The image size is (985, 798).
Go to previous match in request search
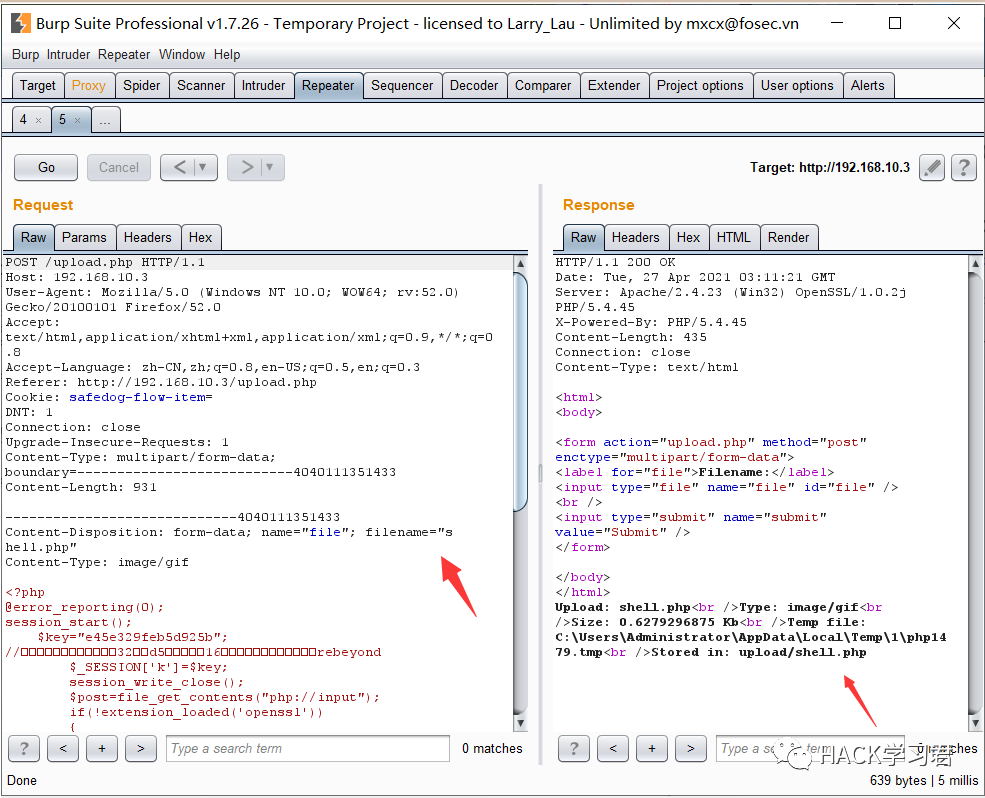(63, 748)
